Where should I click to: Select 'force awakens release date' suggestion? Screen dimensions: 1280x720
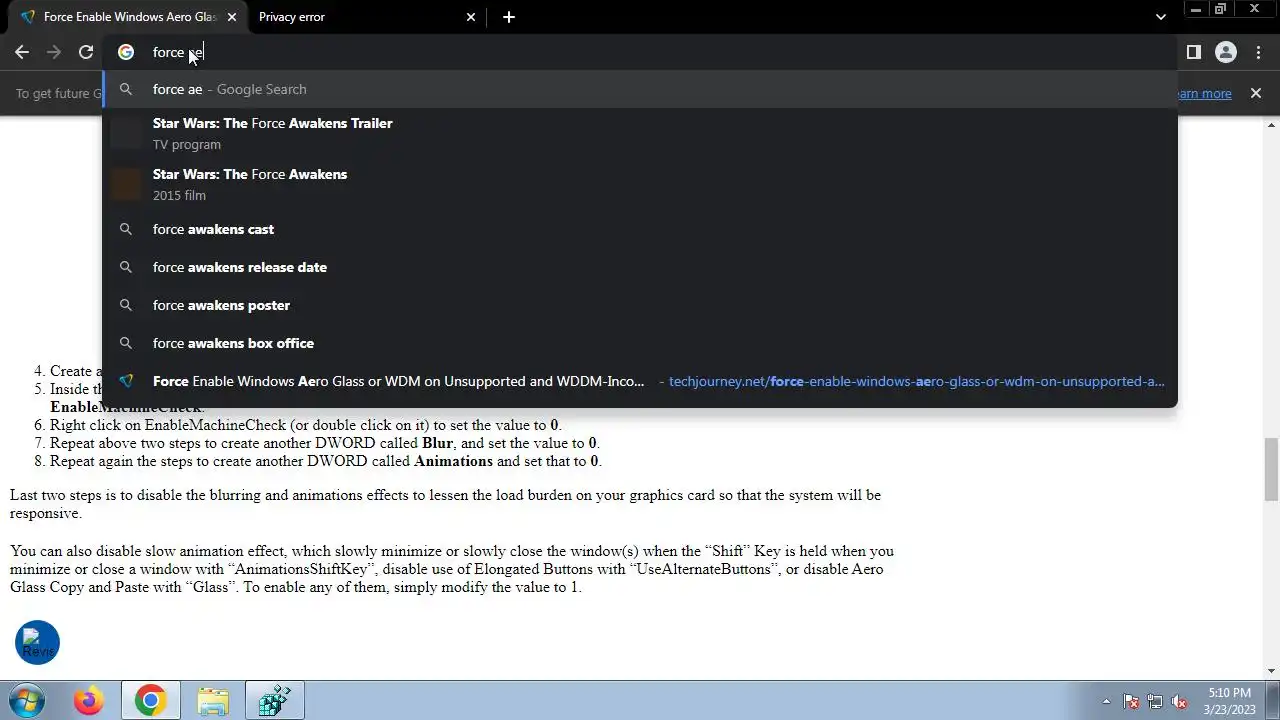click(x=640, y=267)
